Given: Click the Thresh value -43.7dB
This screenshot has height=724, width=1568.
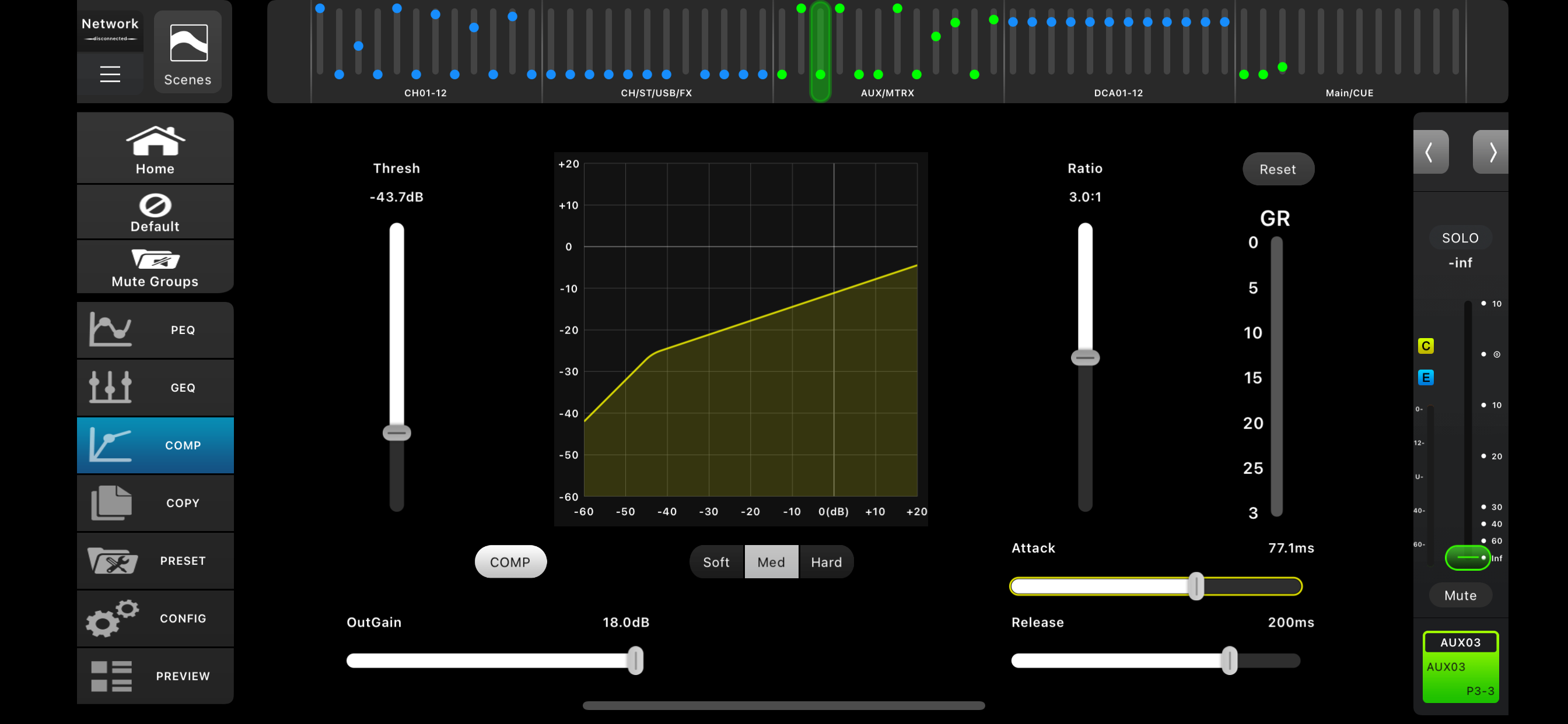Looking at the screenshot, I should (x=396, y=197).
